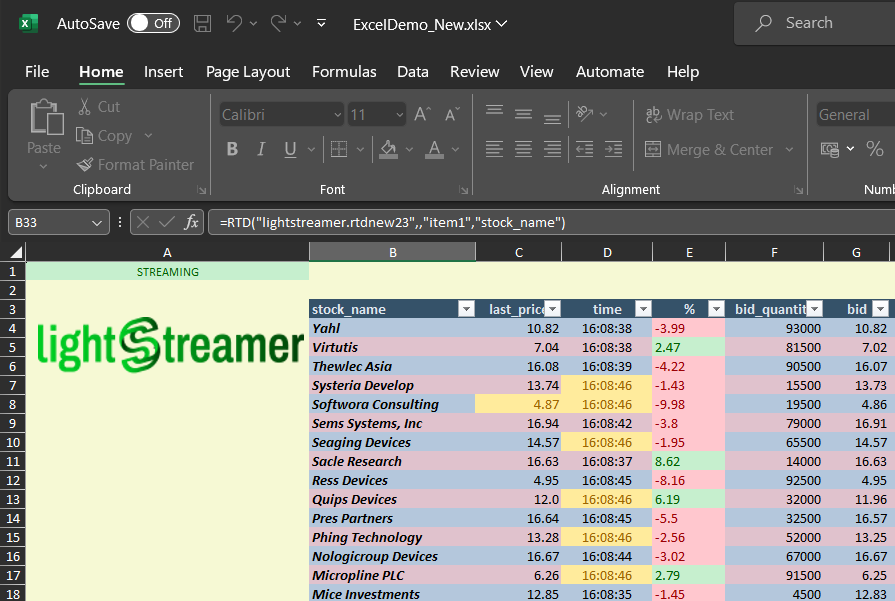Increase font size with large A icon

[422, 114]
